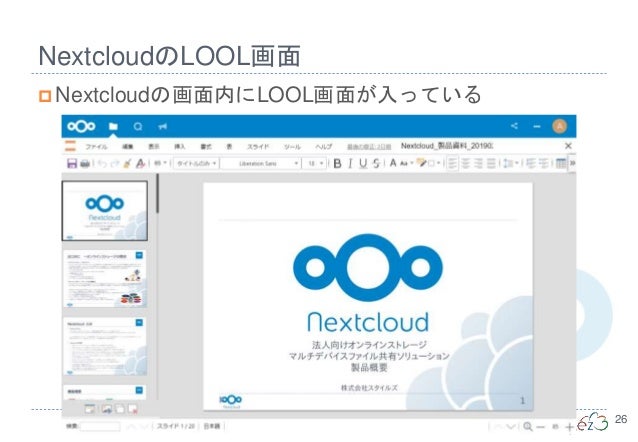Open the ヘルプ menu
Image resolution: width=638 pixels, height=442 pixels.
(x=323, y=147)
